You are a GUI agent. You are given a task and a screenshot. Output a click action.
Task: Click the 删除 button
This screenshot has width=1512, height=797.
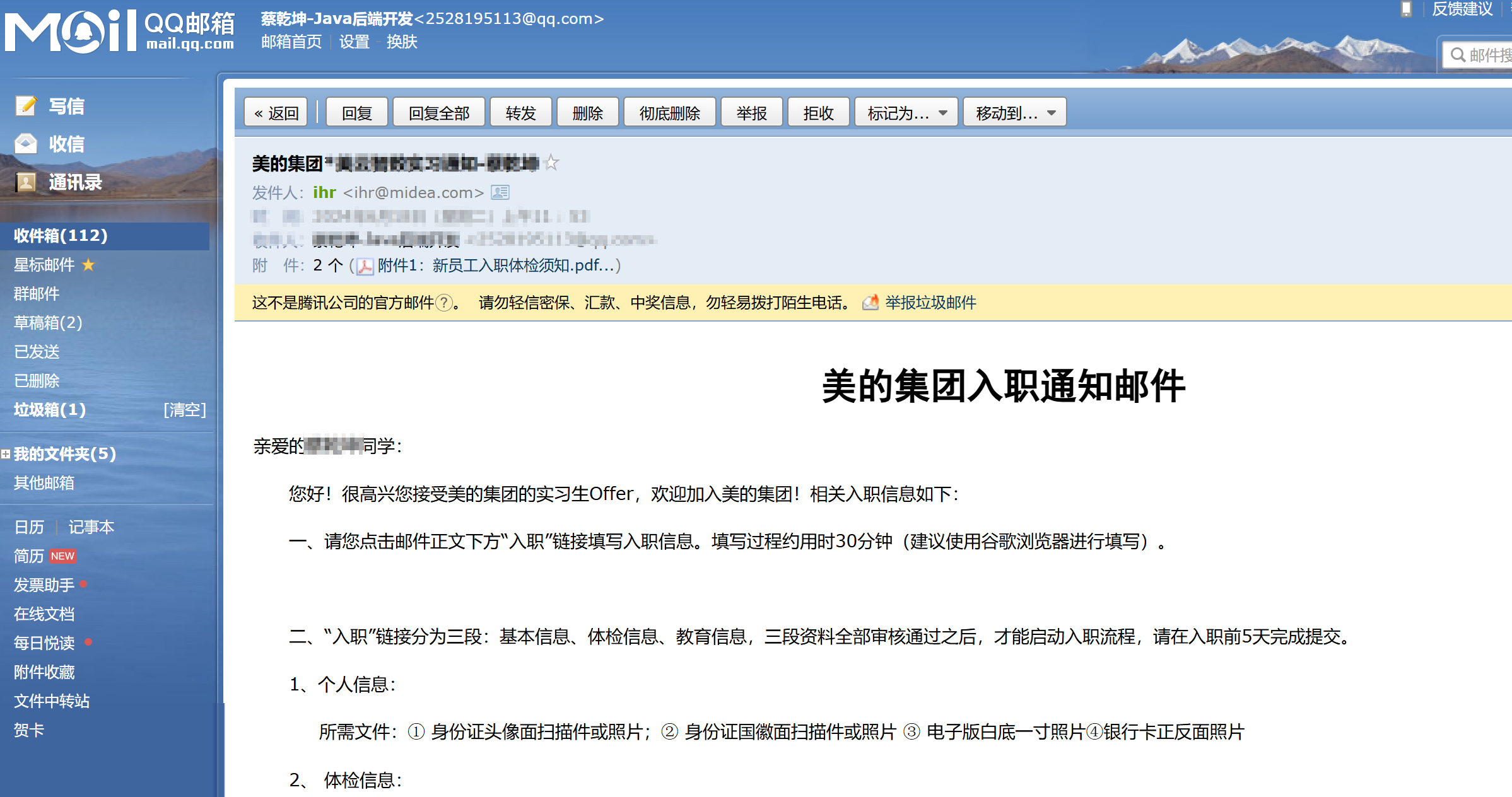pyautogui.click(x=588, y=112)
